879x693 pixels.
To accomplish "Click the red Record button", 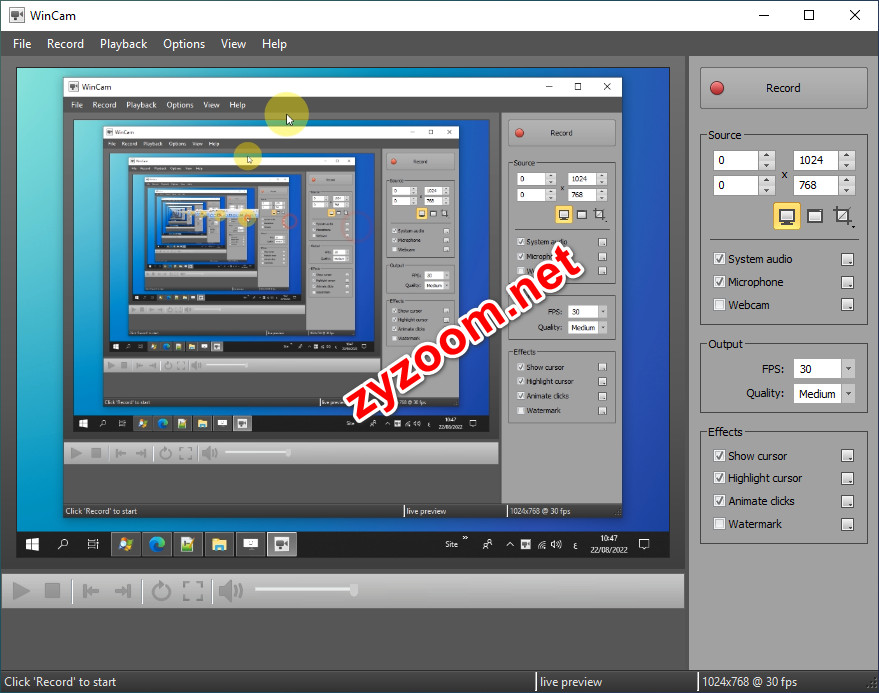I will 783,88.
